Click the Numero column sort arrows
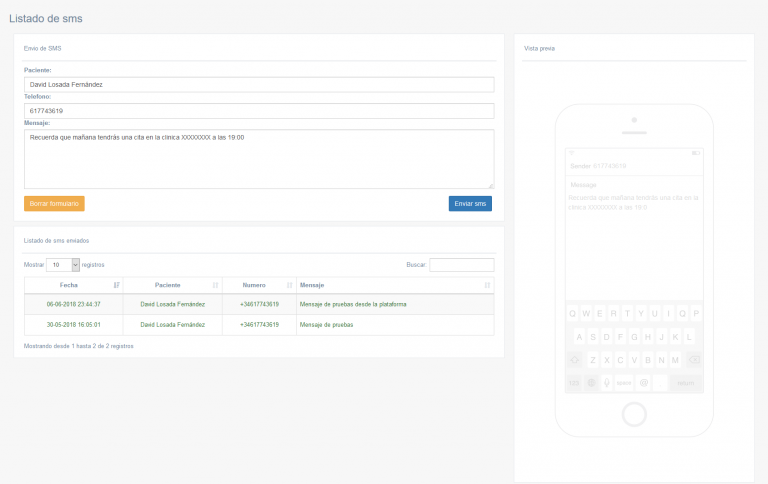 (290, 285)
